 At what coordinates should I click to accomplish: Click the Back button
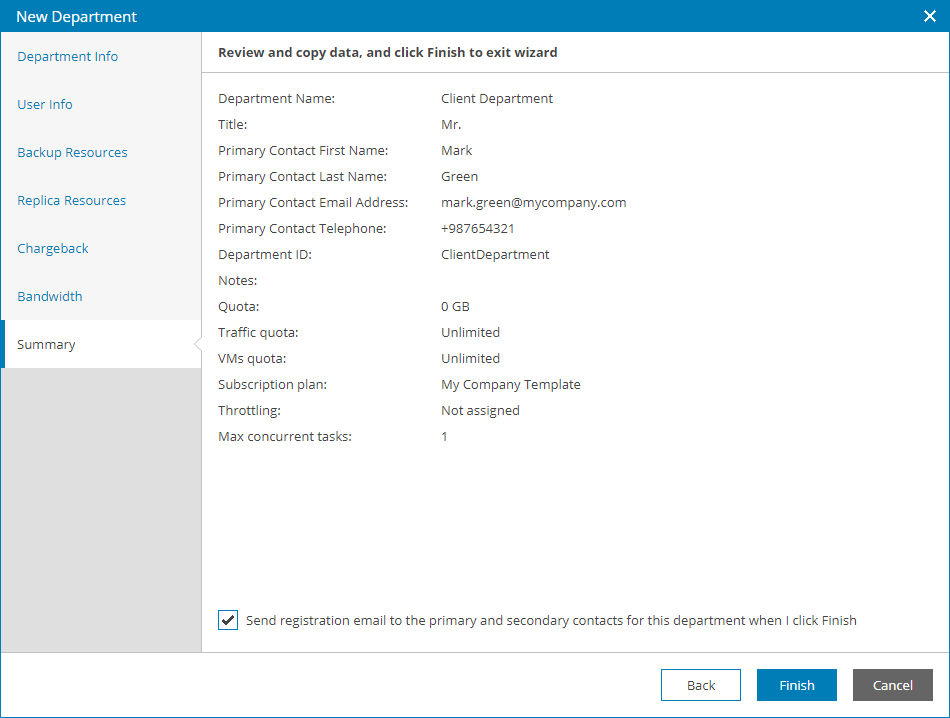pyautogui.click(x=701, y=685)
